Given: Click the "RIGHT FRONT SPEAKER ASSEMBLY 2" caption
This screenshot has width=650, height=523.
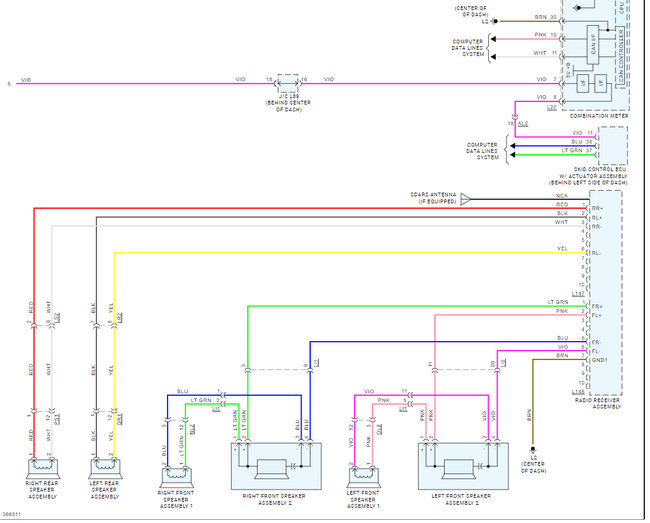Looking at the screenshot, I should [x=274, y=499].
